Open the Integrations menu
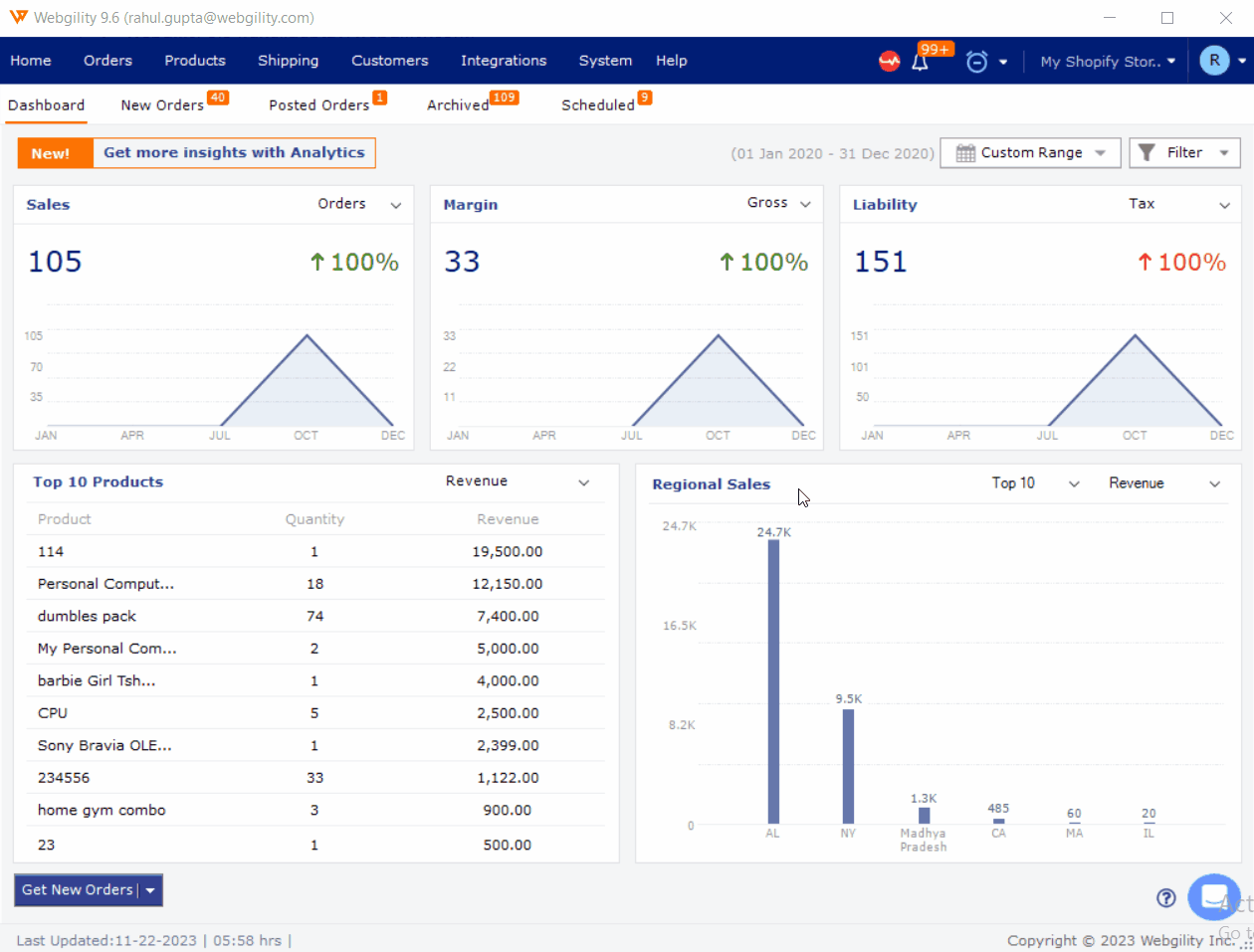This screenshot has width=1254, height=952. coord(504,61)
